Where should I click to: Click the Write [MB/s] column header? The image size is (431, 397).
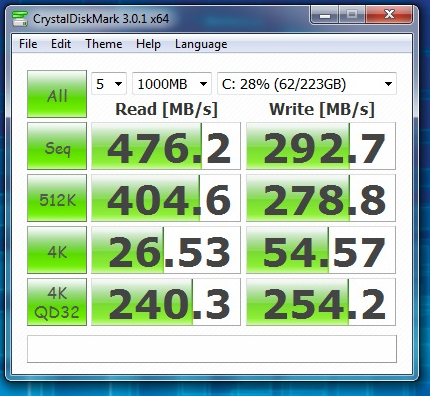point(322,109)
